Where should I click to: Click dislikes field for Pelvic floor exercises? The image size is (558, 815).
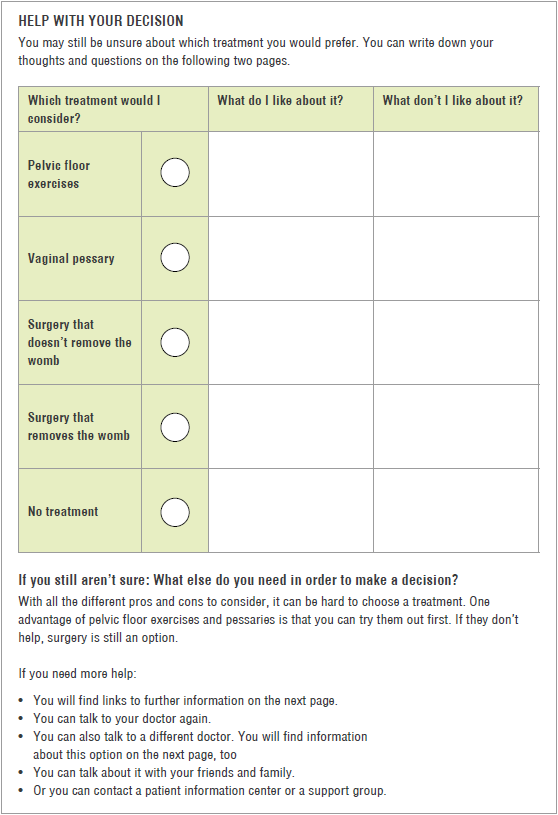click(x=456, y=174)
